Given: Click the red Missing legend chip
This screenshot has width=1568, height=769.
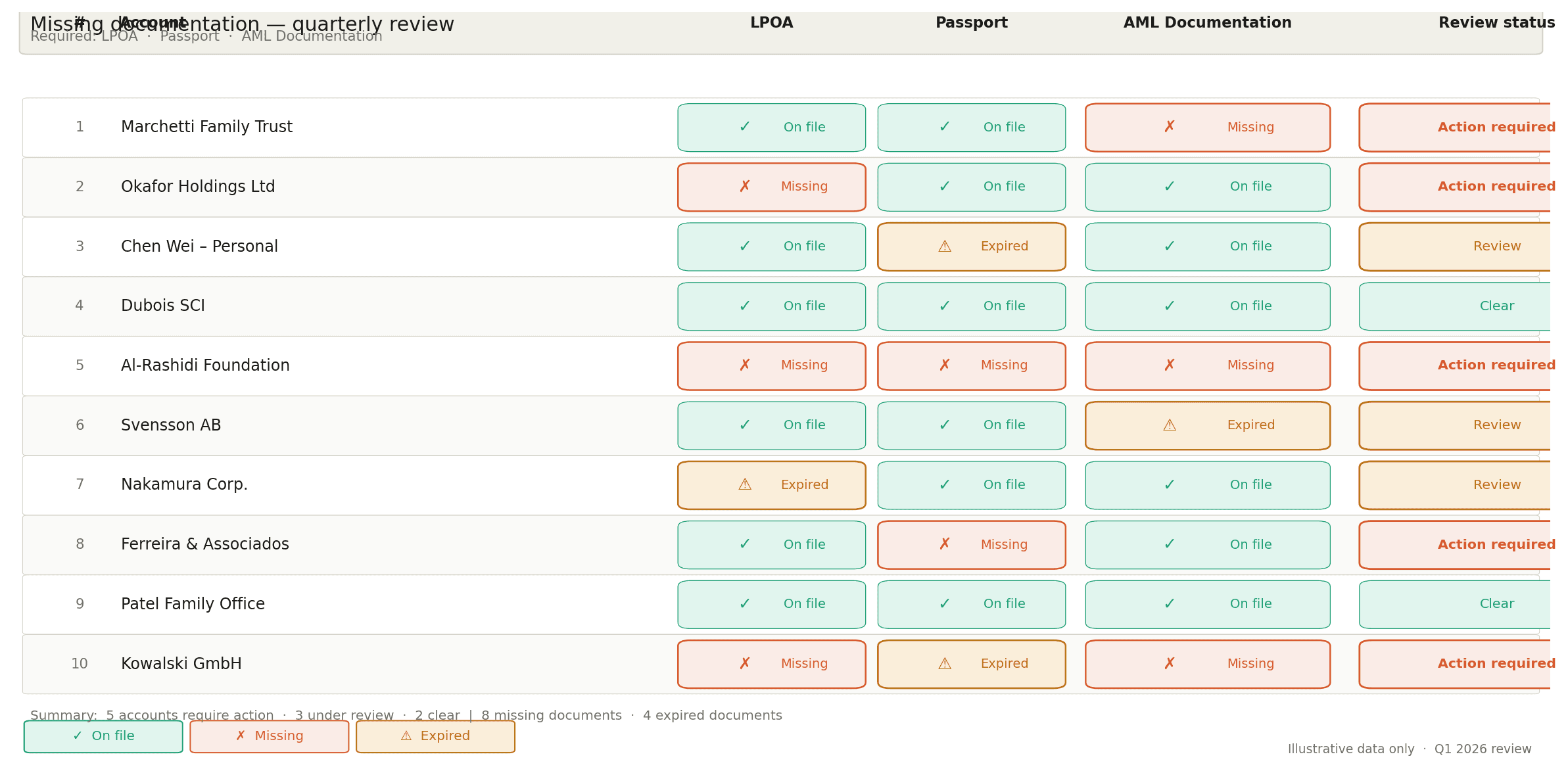Looking at the screenshot, I should coord(270,736).
